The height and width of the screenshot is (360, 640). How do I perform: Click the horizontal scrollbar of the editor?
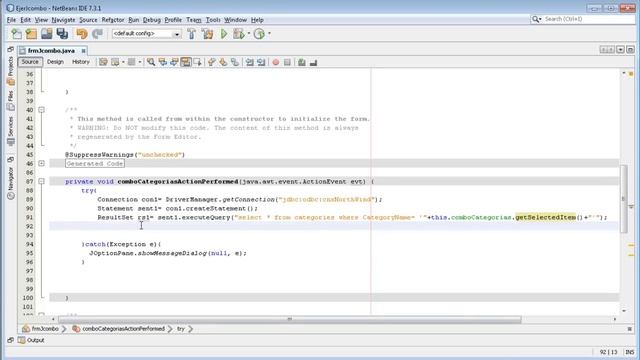click(290, 320)
